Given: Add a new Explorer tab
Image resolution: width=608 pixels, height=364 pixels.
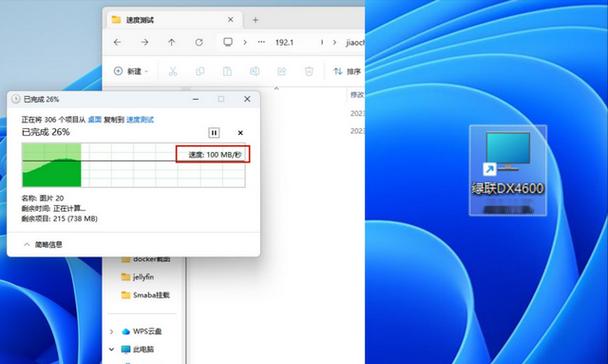Looking at the screenshot, I should [x=255, y=20].
